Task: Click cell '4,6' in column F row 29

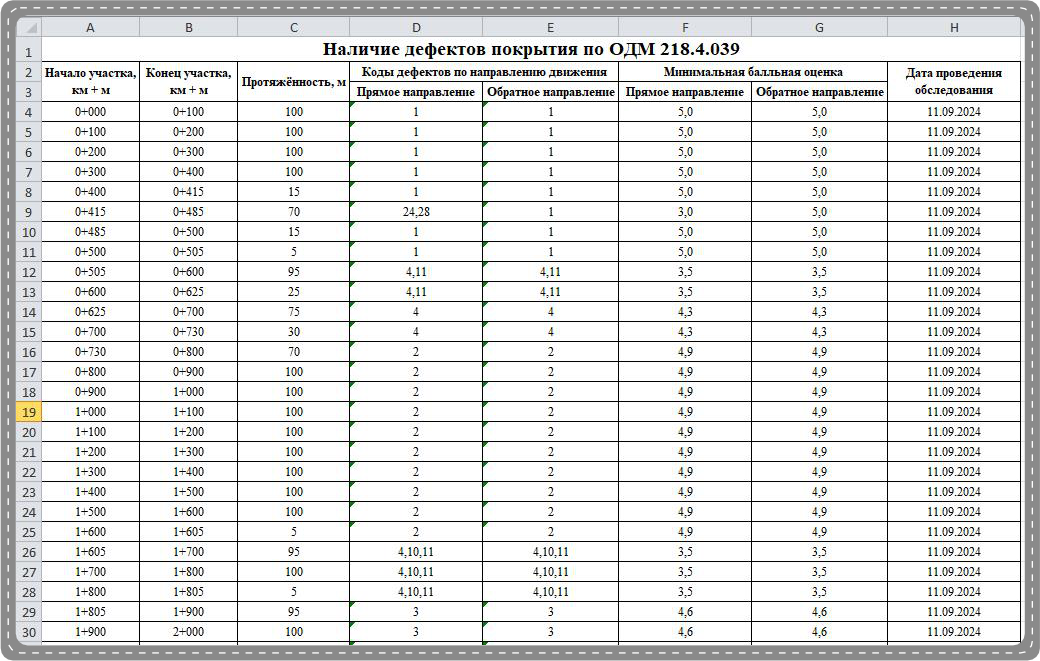Action: pyautogui.click(x=684, y=612)
